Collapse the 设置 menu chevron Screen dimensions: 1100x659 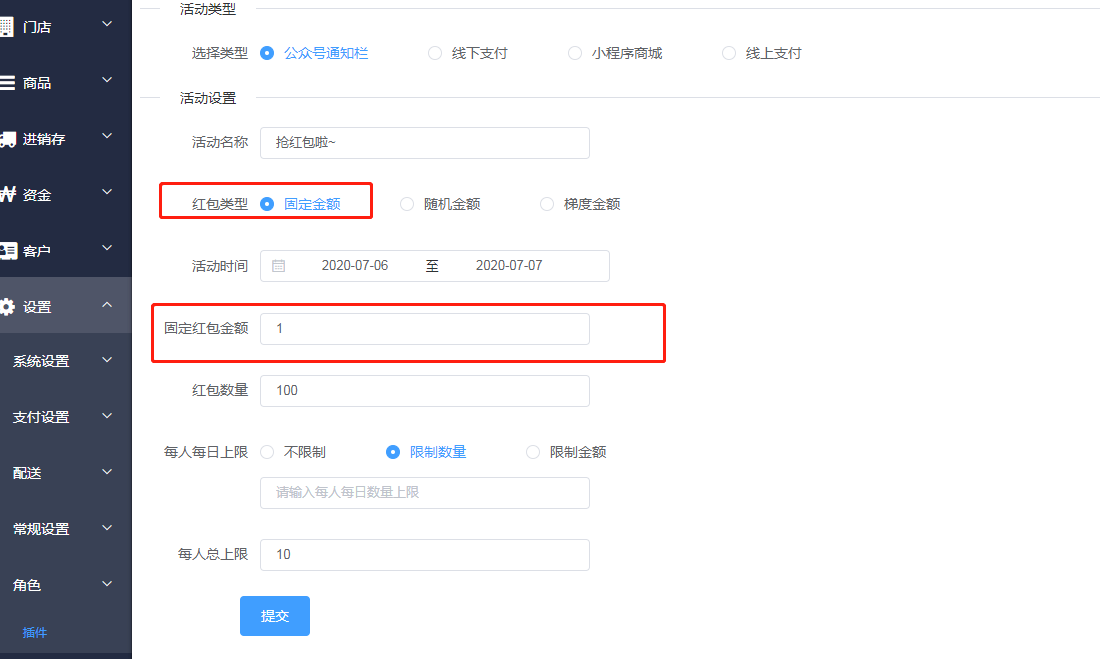[107, 305]
